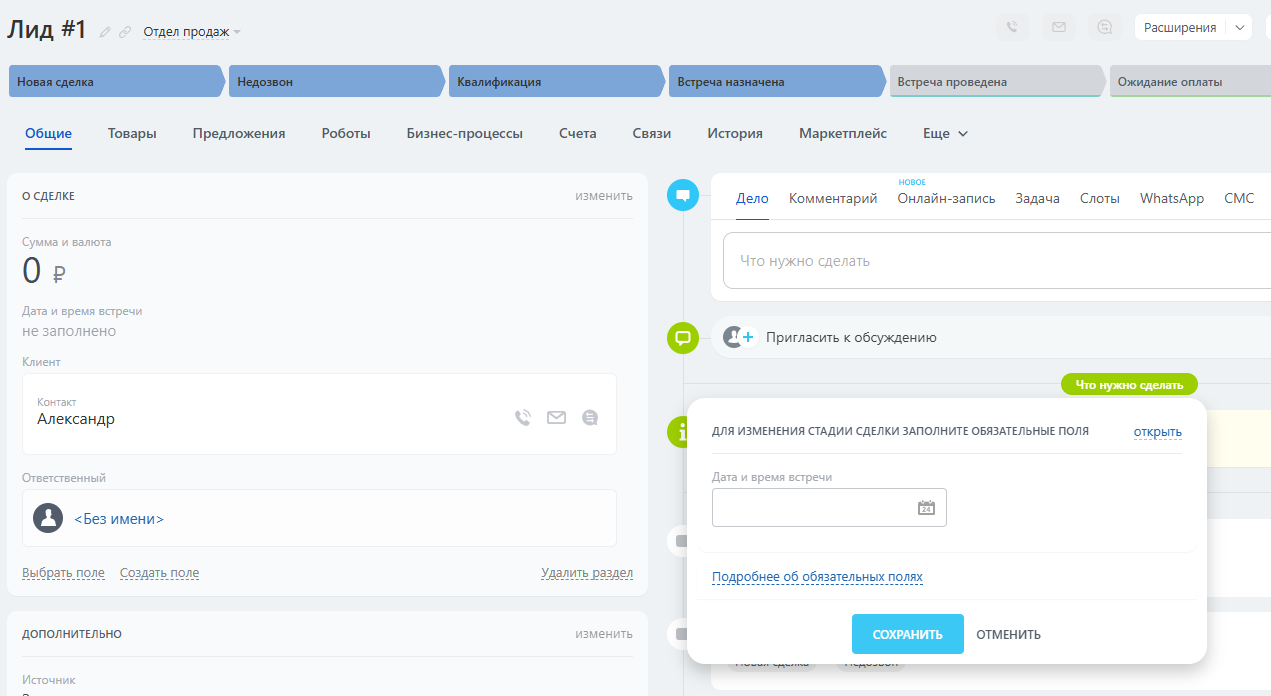Open the Маркетплейс tab

point(843,133)
